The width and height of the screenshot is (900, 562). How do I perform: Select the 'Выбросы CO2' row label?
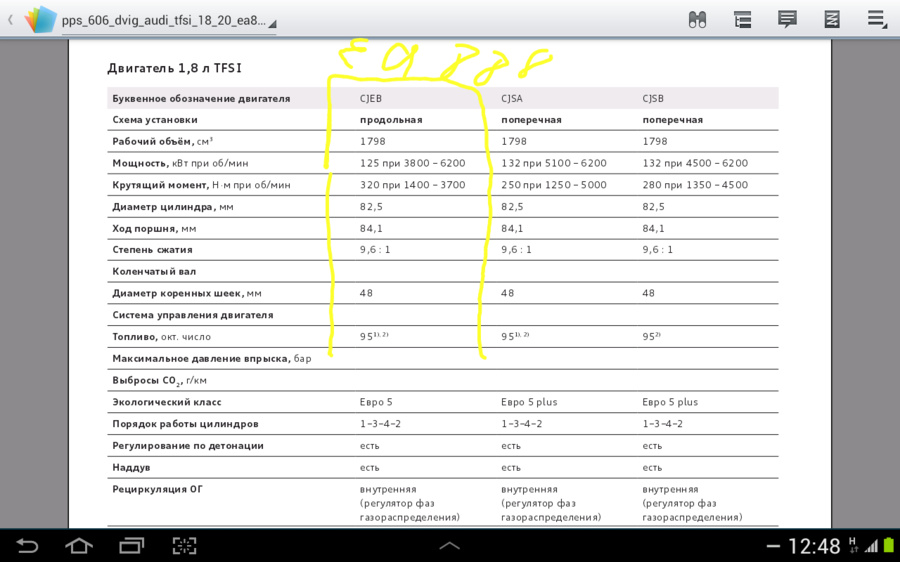pos(160,381)
